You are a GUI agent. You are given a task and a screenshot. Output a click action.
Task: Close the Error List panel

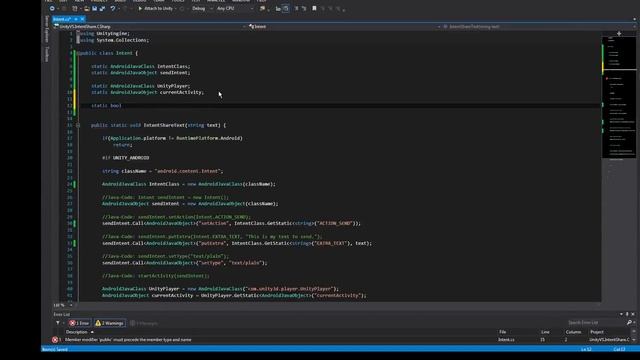(x=633, y=314)
